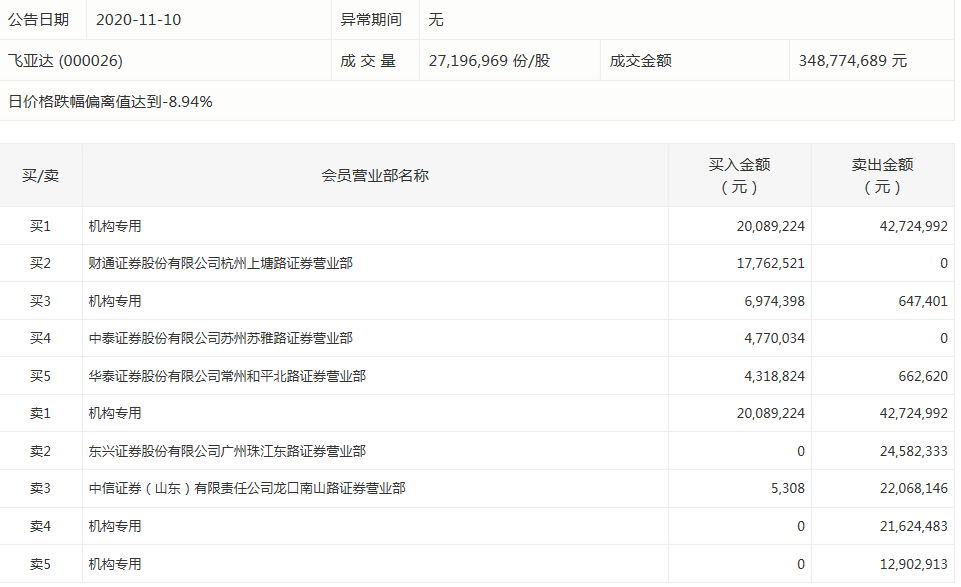Open 中信证券（山东）龙口南山路证券营业部 entry
The image size is (961, 587).
tap(247, 489)
